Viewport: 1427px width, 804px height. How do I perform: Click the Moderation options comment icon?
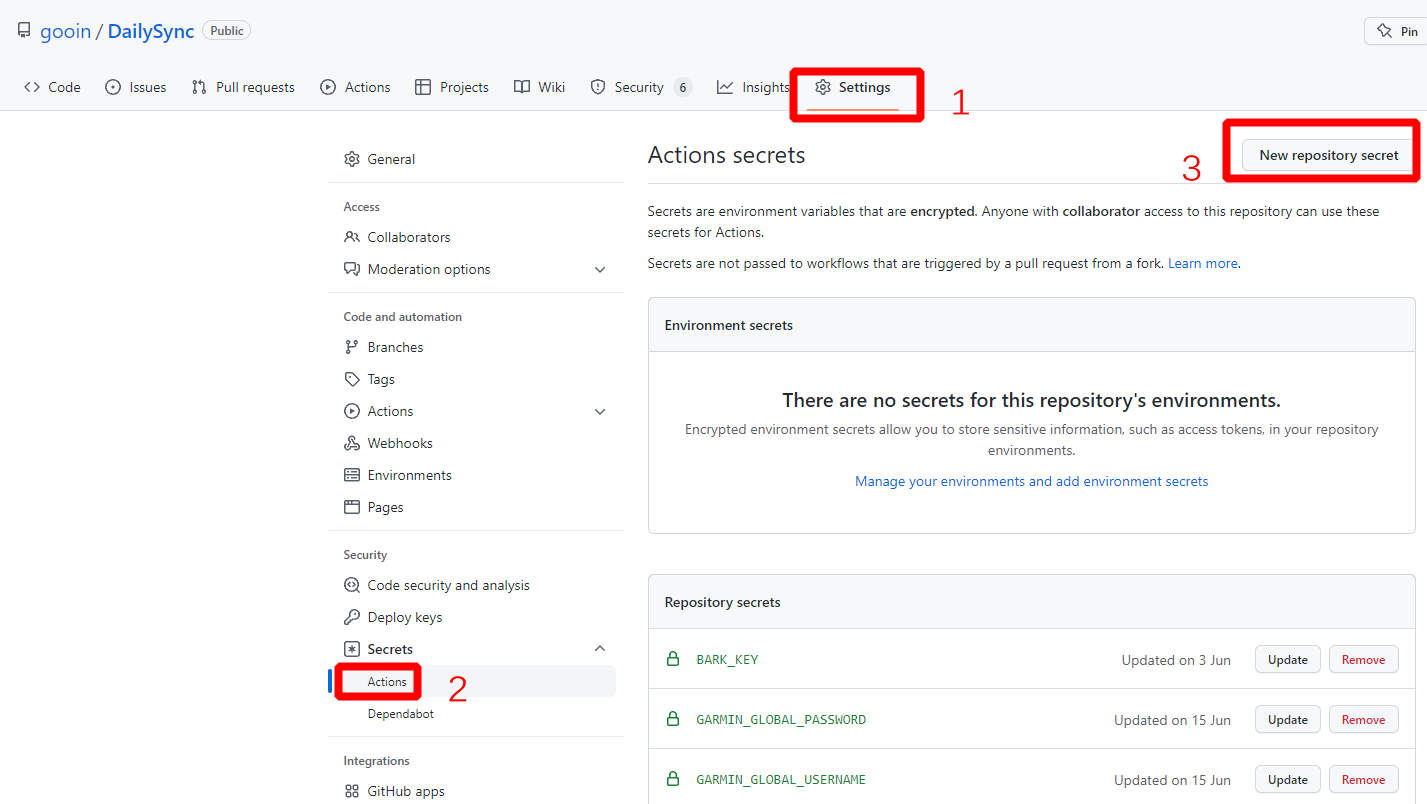pos(352,269)
